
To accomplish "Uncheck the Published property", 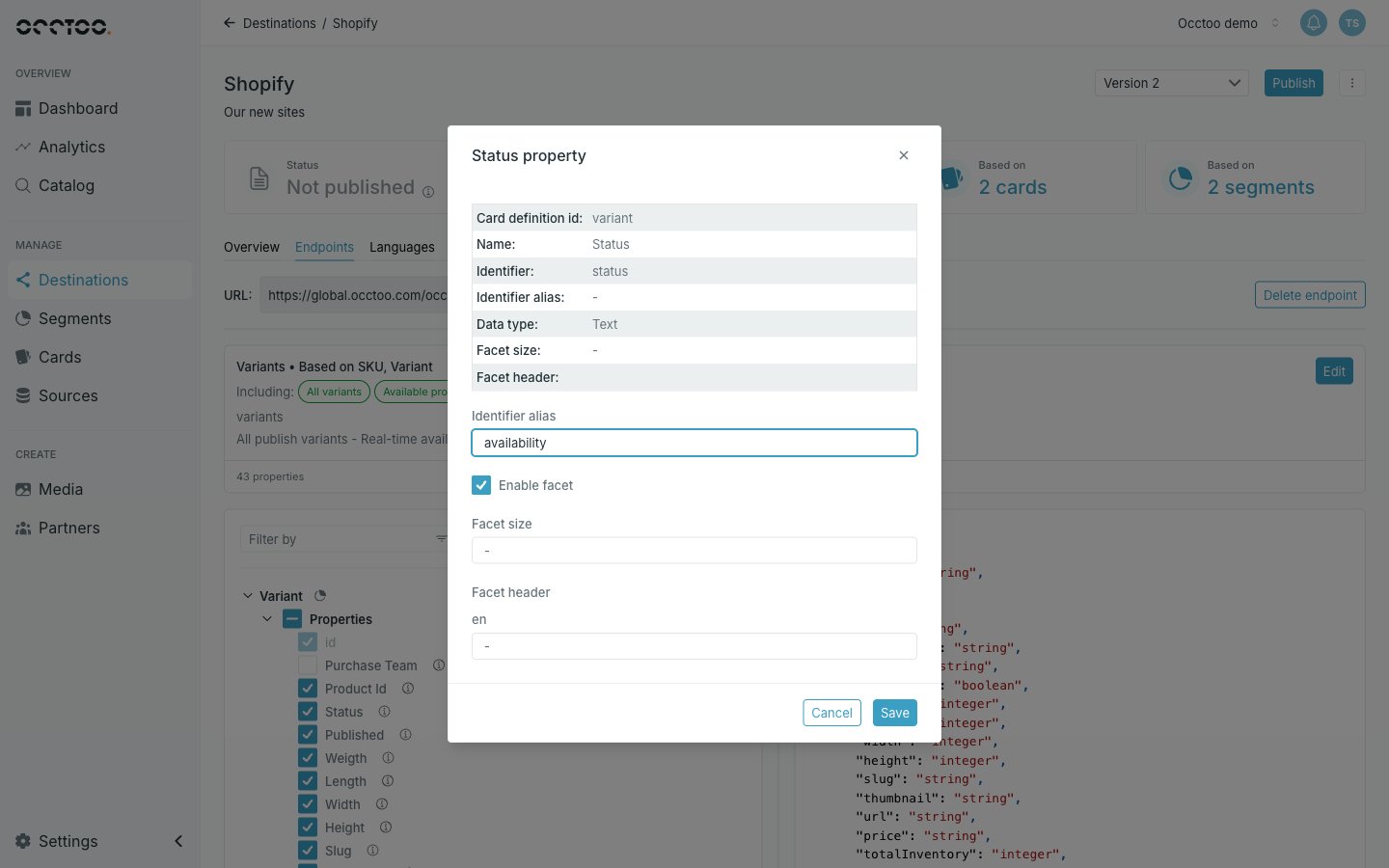I will [308, 735].
